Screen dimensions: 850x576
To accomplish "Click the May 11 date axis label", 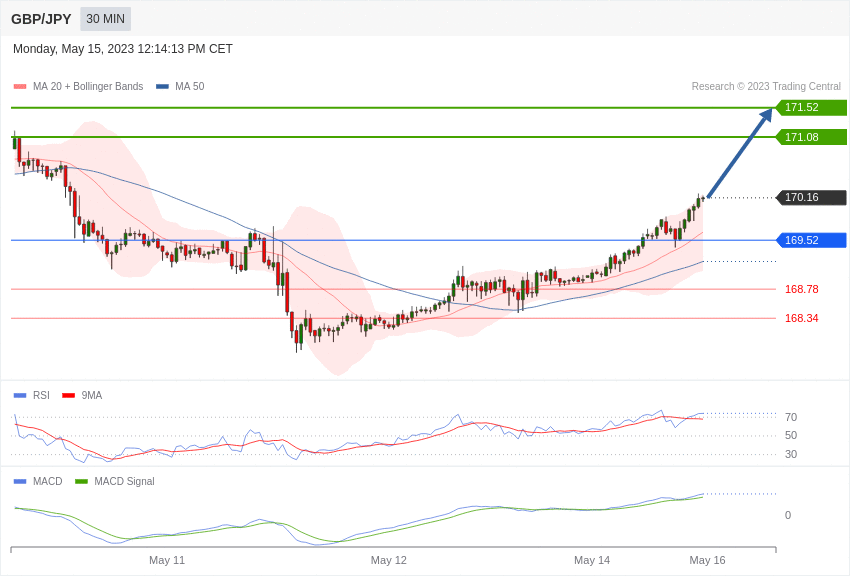I will click(167, 560).
